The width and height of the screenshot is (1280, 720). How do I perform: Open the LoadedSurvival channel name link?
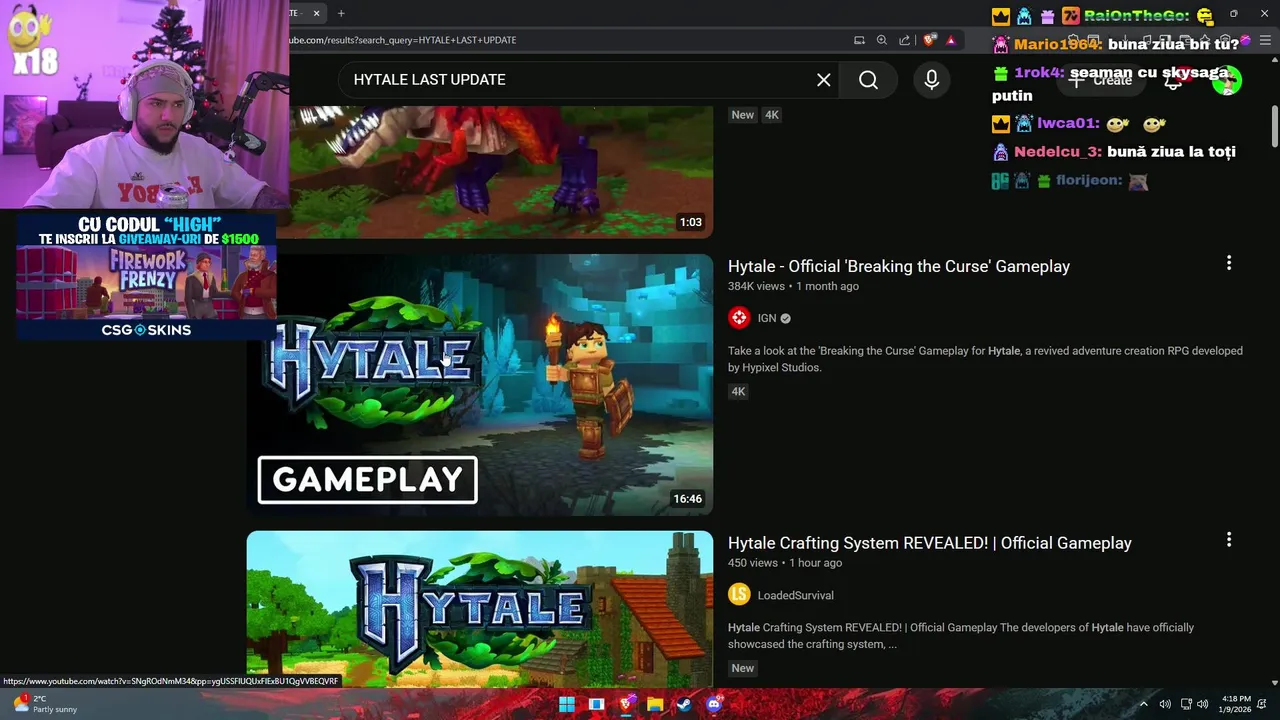[795, 595]
